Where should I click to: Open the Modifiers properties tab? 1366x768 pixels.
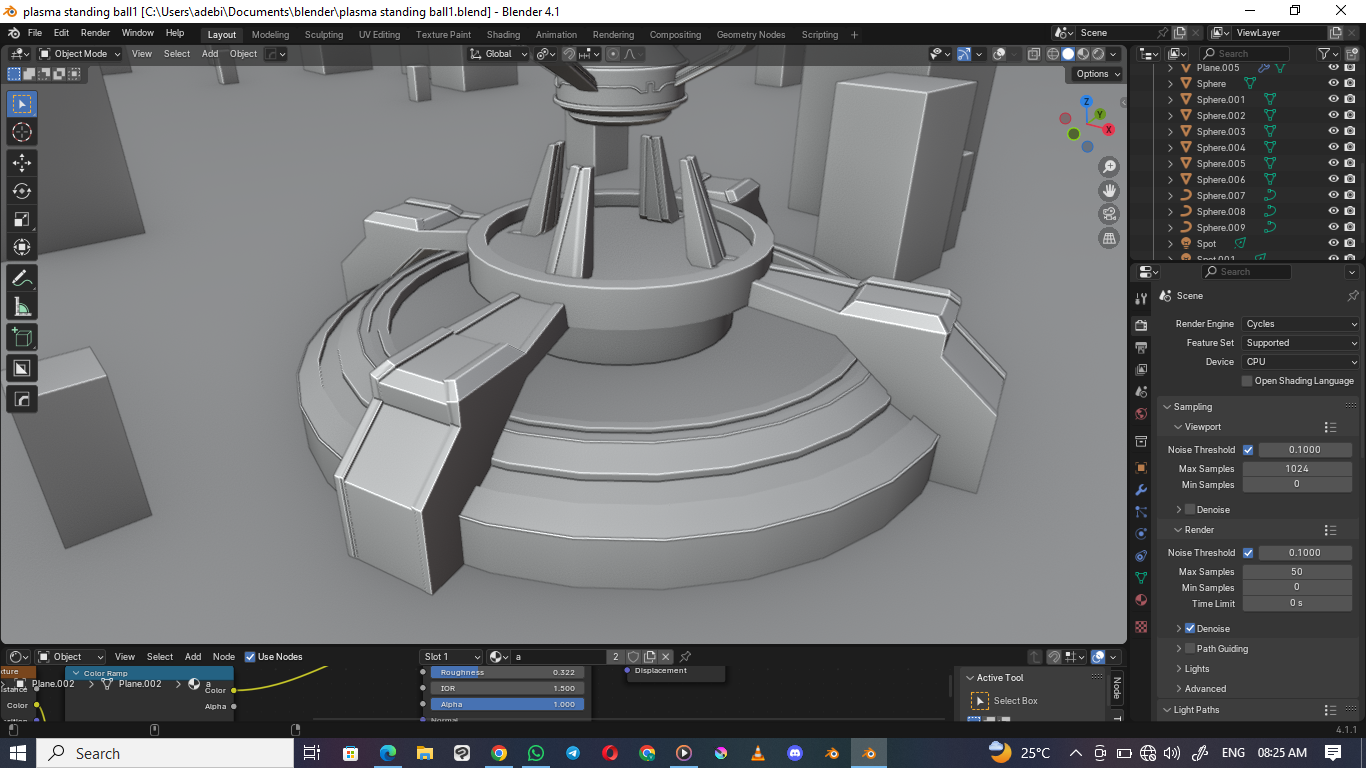click(1141, 490)
